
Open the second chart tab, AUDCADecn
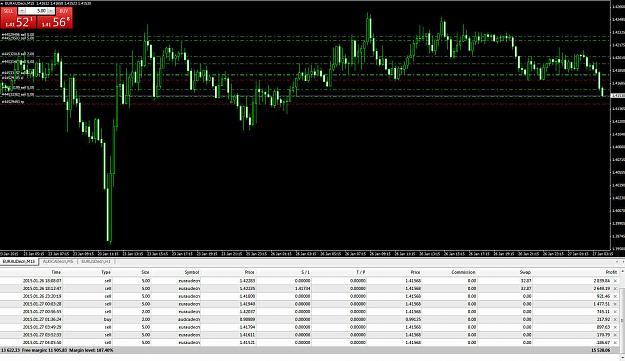click(58, 262)
